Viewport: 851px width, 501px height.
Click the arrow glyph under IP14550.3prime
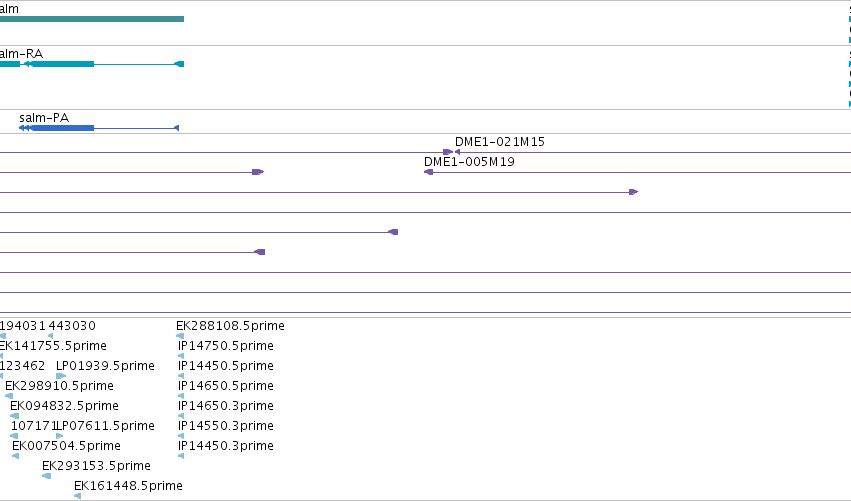(181, 436)
